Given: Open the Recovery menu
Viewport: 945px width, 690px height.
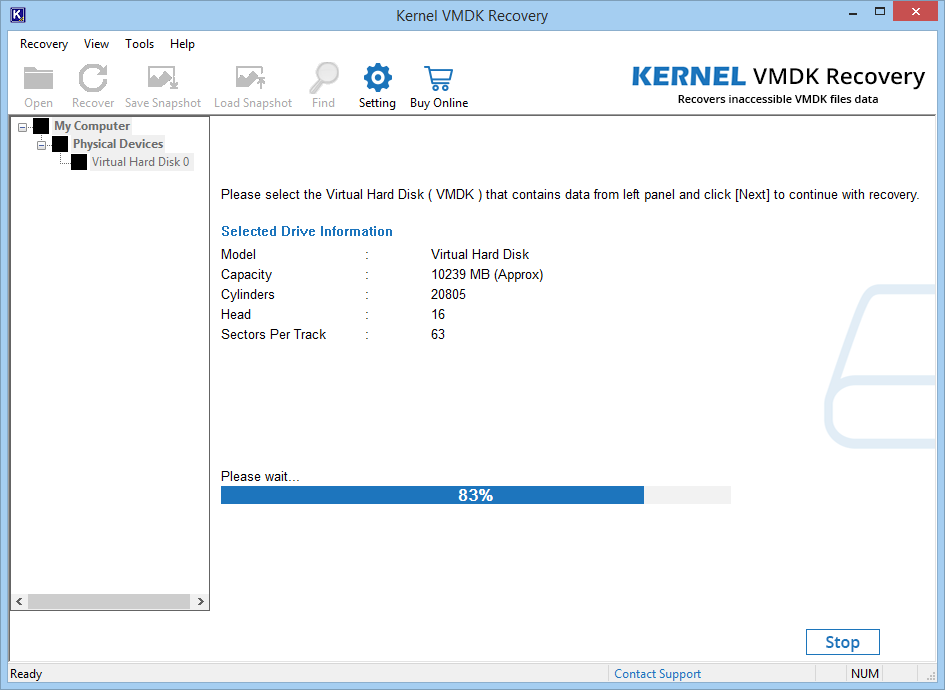Looking at the screenshot, I should tap(44, 44).
